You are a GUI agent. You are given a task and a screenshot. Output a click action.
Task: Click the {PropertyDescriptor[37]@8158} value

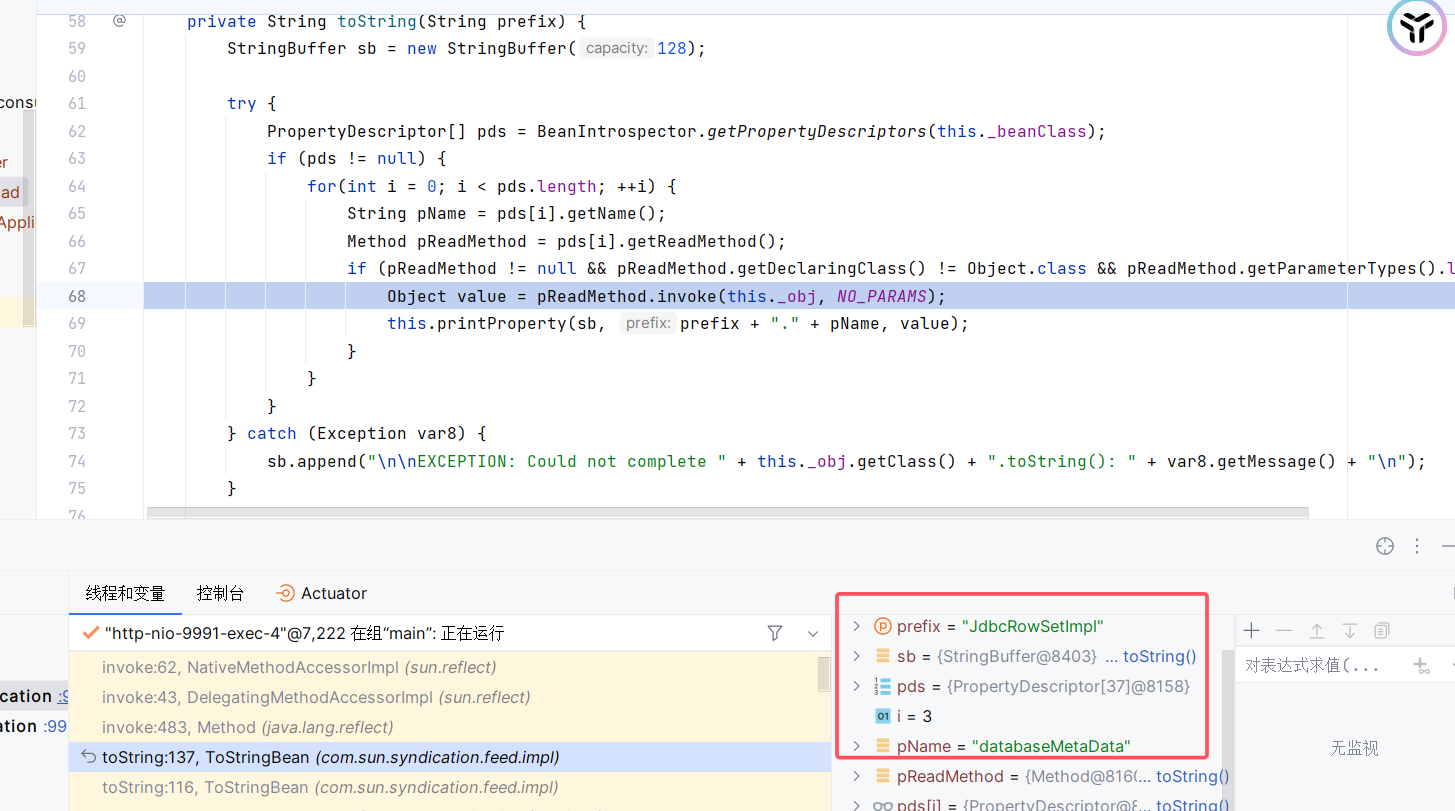(1069, 686)
